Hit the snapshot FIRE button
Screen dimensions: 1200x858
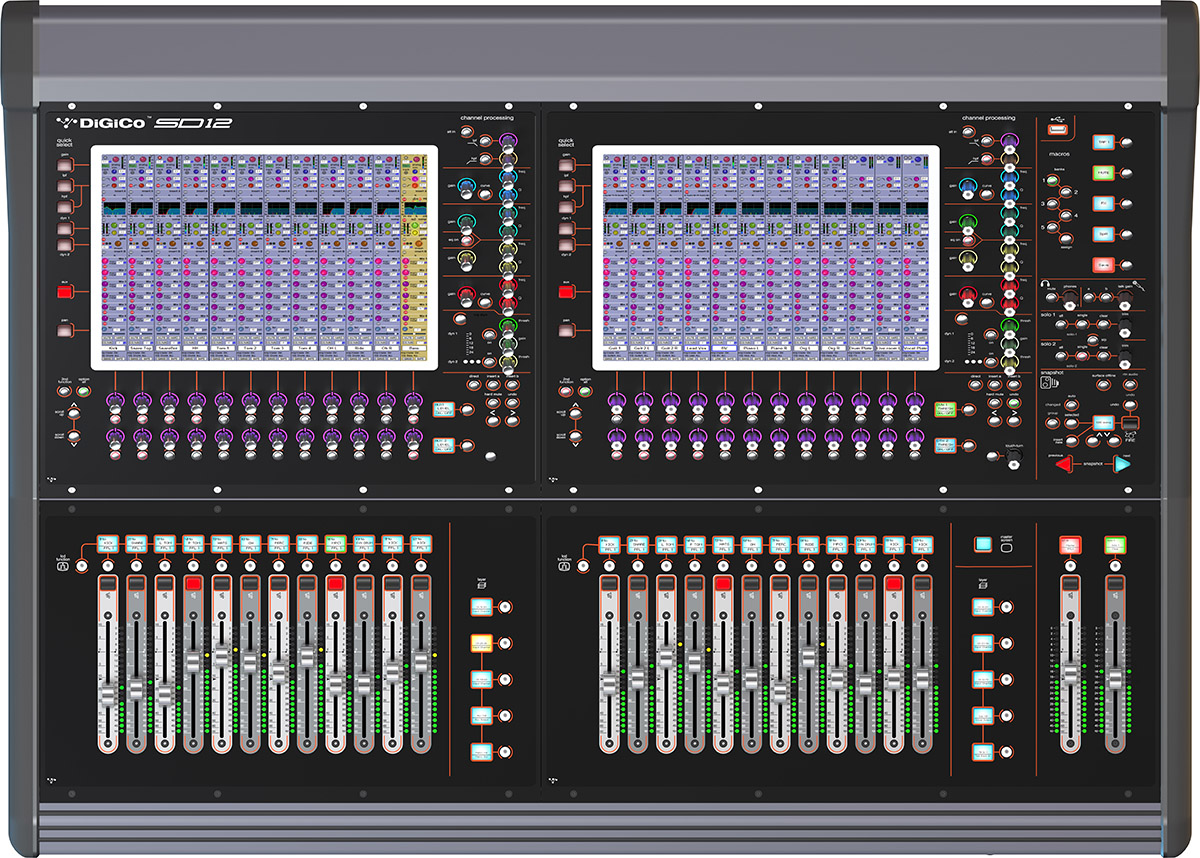pyautogui.click(x=1130, y=423)
